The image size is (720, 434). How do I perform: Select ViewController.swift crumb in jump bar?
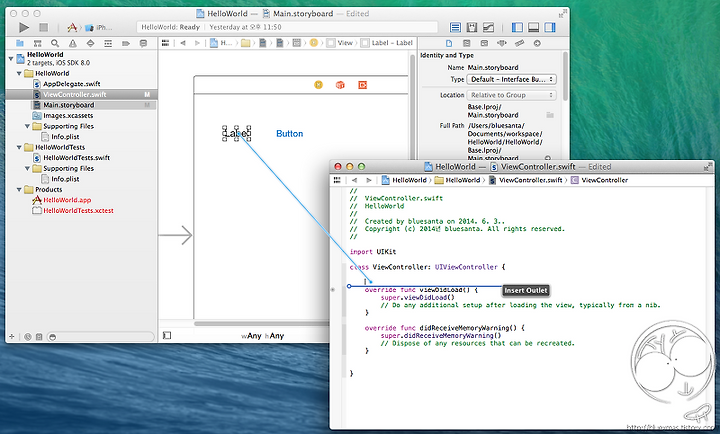coord(526,180)
